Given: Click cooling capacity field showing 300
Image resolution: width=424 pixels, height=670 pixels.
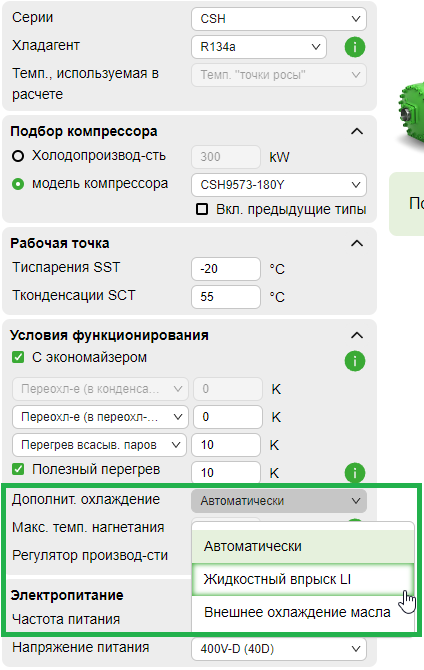Looking at the screenshot, I should pos(226,157).
